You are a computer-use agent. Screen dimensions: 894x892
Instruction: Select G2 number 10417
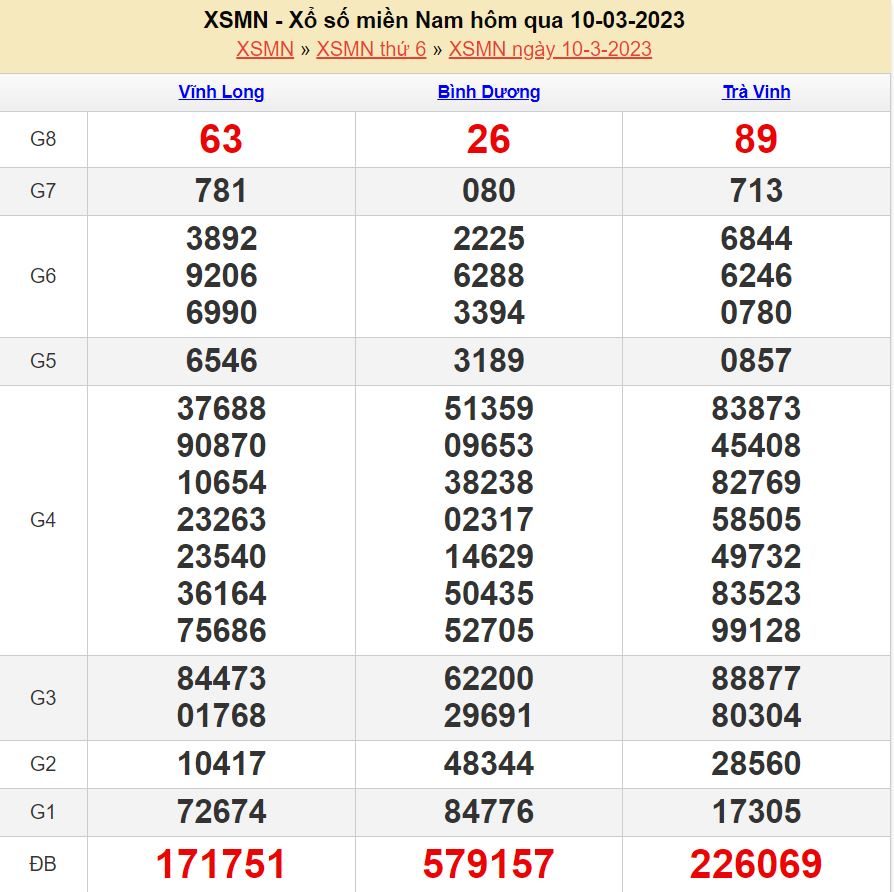coord(221,764)
